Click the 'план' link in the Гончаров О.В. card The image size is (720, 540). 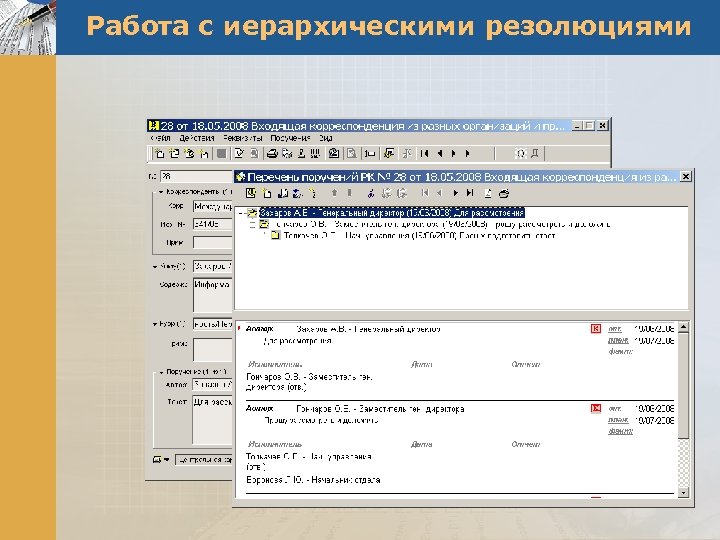618,420
